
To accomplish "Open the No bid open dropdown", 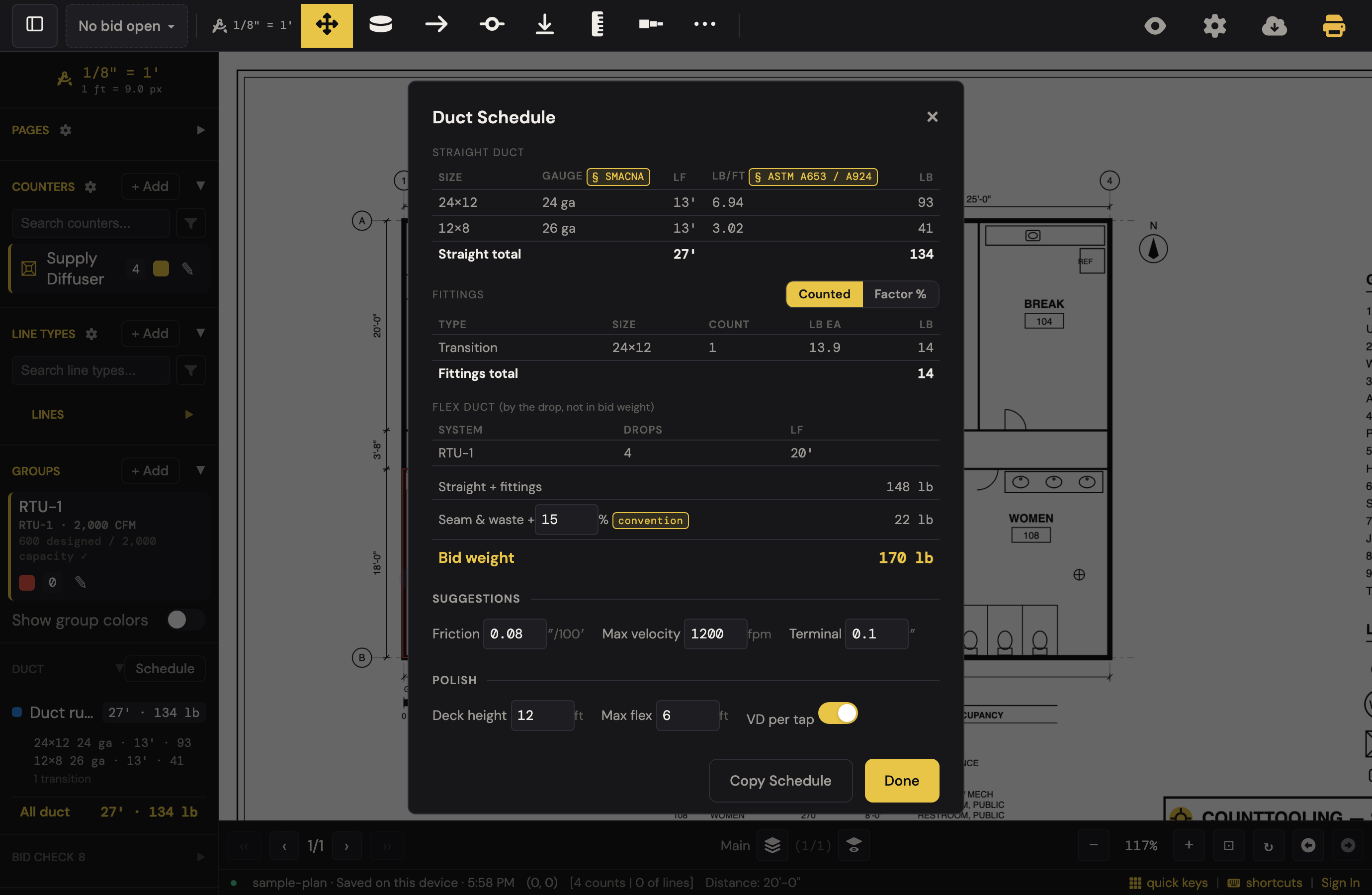I will coord(126,26).
